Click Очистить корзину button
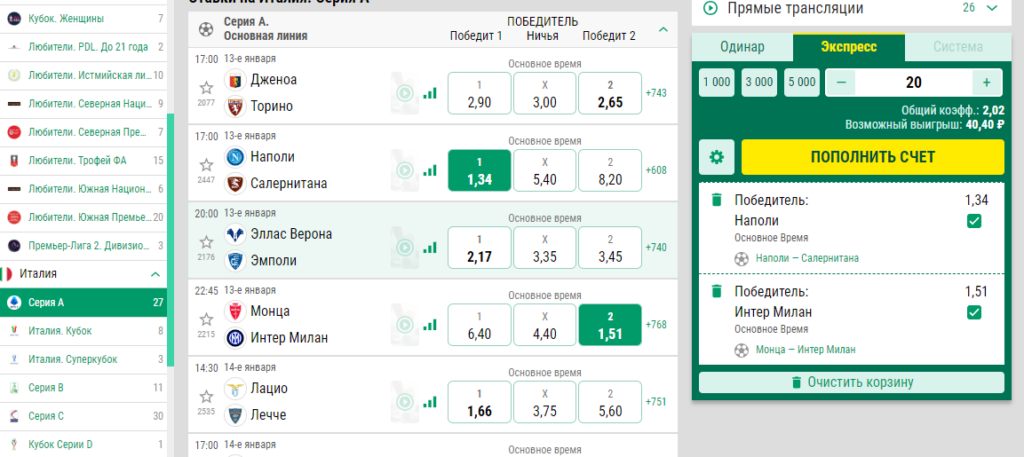Viewport: 1024px width, 457px height. click(x=852, y=383)
